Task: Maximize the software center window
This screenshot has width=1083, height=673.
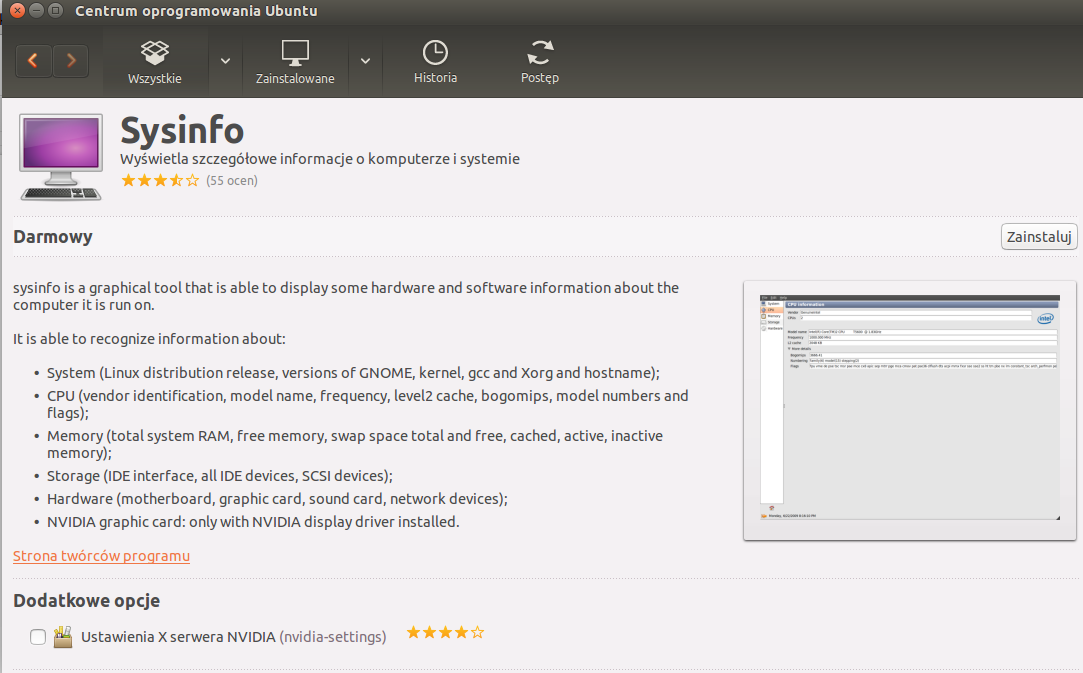Action: (x=56, y=10)
